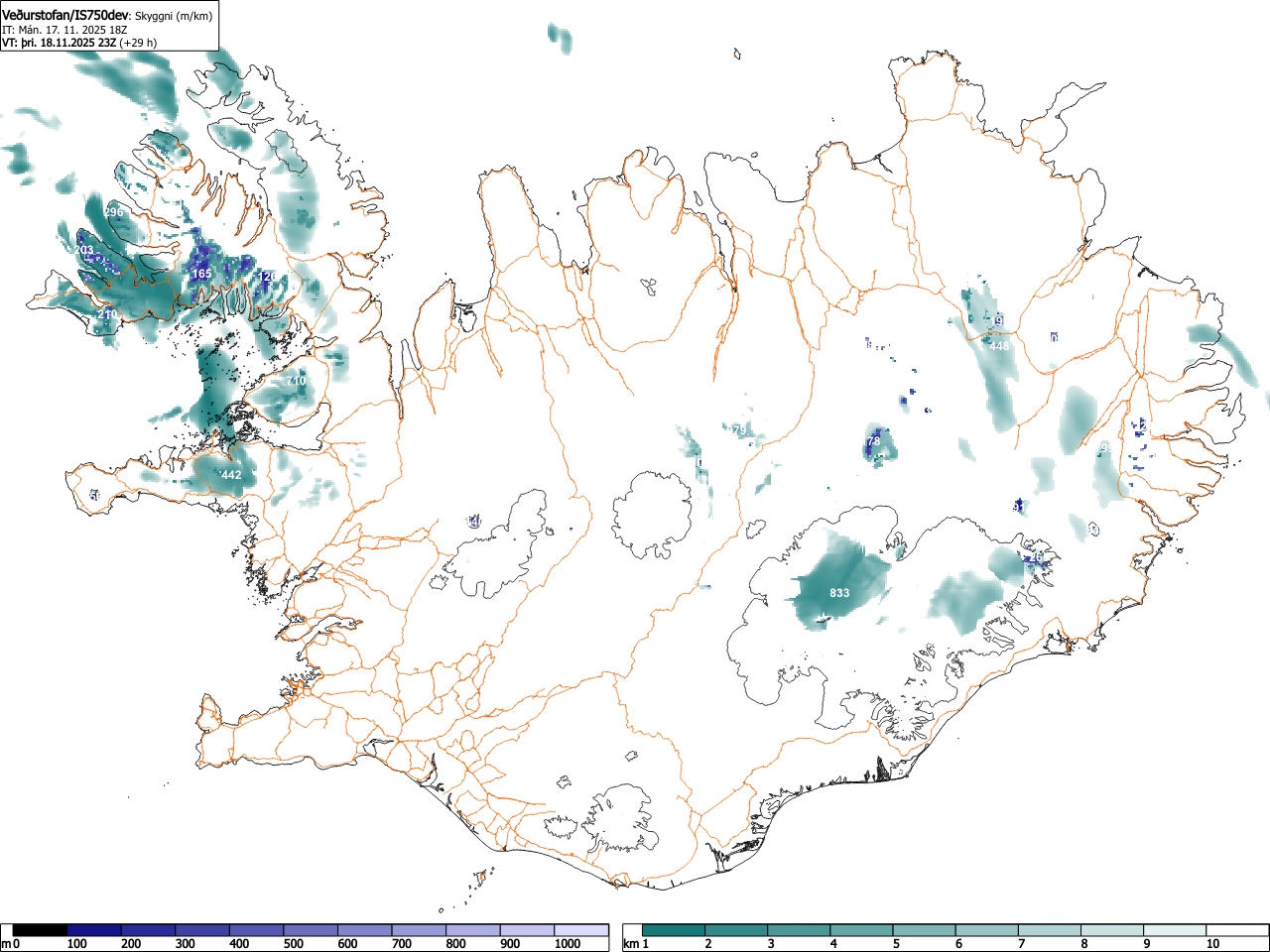This screenshot has height=952, width=1270.
Task: Click the 'km' unit label on the legend
Action: tap(631, 944)
